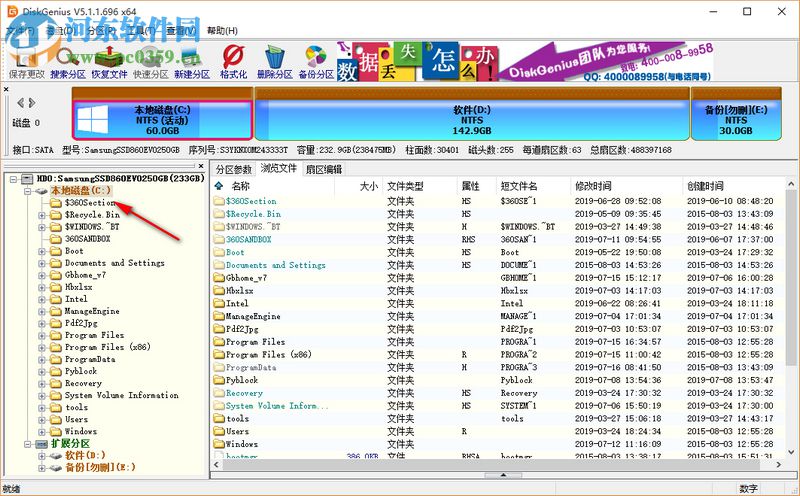Expand the Boot folder in tree
The width and height of the screenshot is (800, 496).
pyautogui.click(x=42, y=251)
